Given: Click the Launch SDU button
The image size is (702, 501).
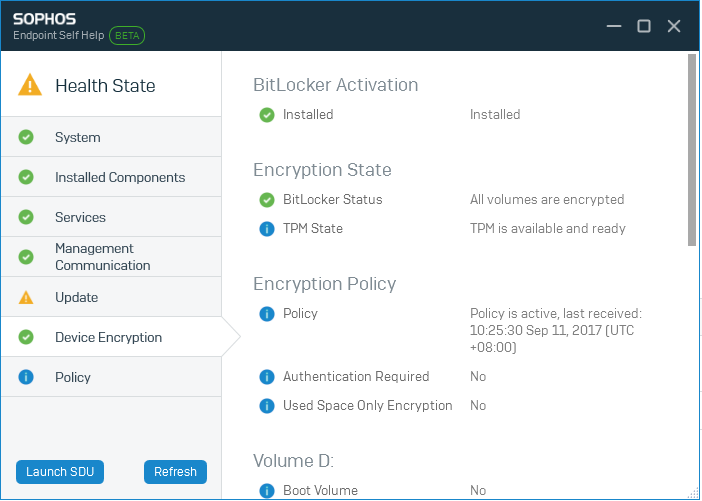Looking at the screenshot, I should point(60,472).
